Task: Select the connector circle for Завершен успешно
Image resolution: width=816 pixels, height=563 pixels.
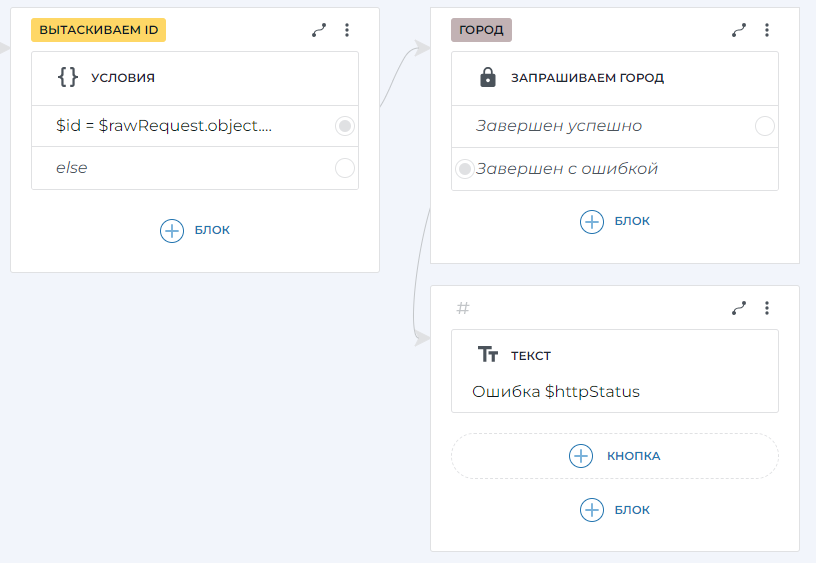Action: [765, 126]
